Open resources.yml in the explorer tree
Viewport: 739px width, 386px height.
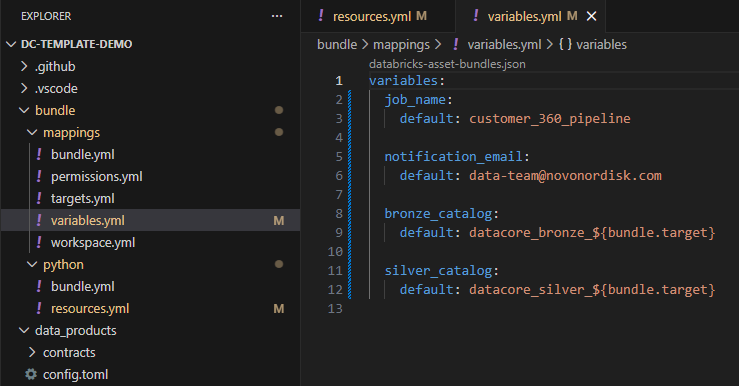pos(90,309)
